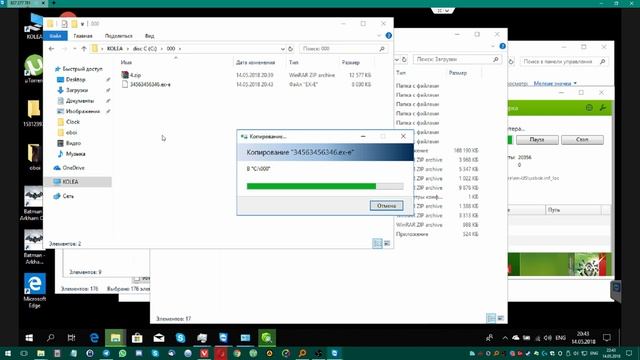
Task: Open Mail on the remote taskbar
Action: (x=159, y=338)
